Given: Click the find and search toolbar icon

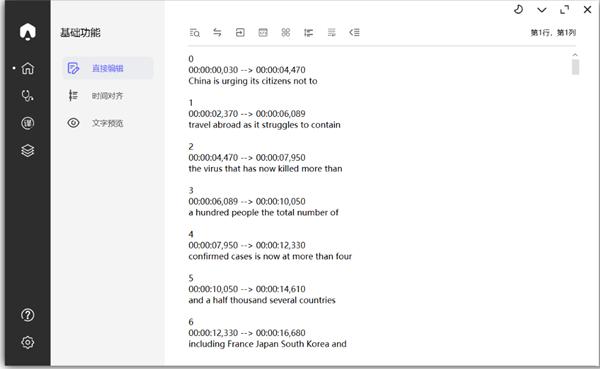Looking at the screenshot, I should 194,33.
